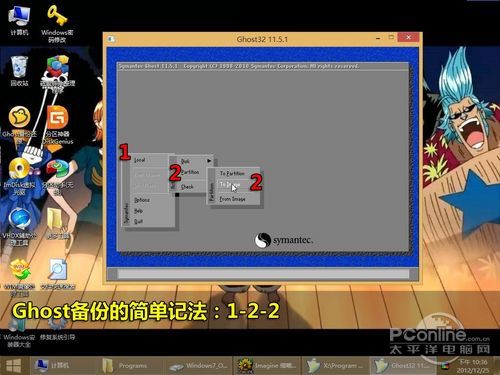Image resolution: width=500 pixels, height=375 pixels.
Task: Switch to the X:\Program taskbar item
Action: (335, 366)
